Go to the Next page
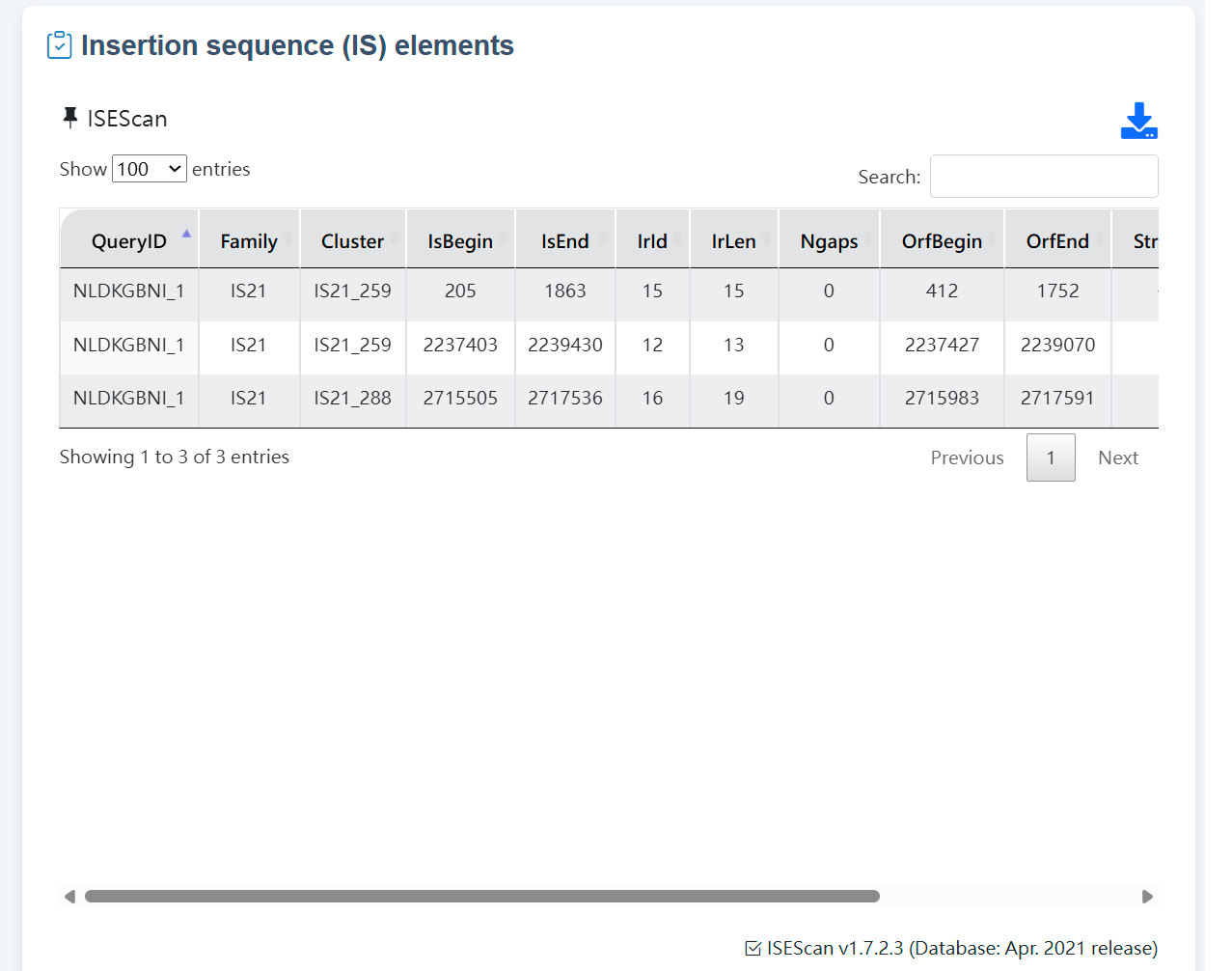 pos(1117,458)
